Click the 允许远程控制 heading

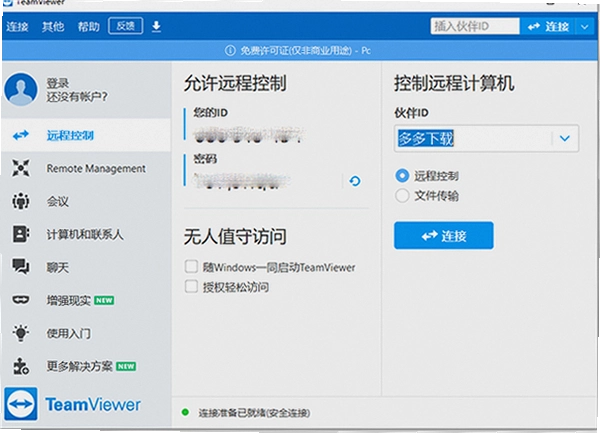pos(235,83)
